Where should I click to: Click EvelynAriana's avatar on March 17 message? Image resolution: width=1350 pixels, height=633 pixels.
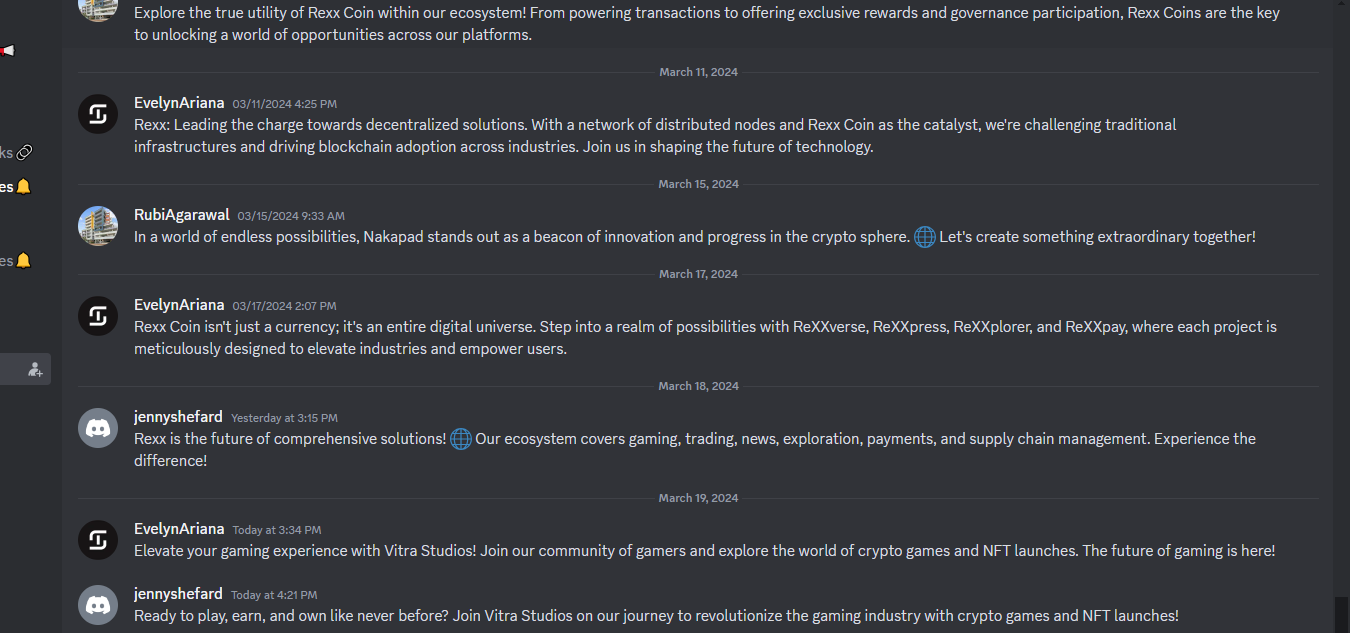click(x=98, y=316)
